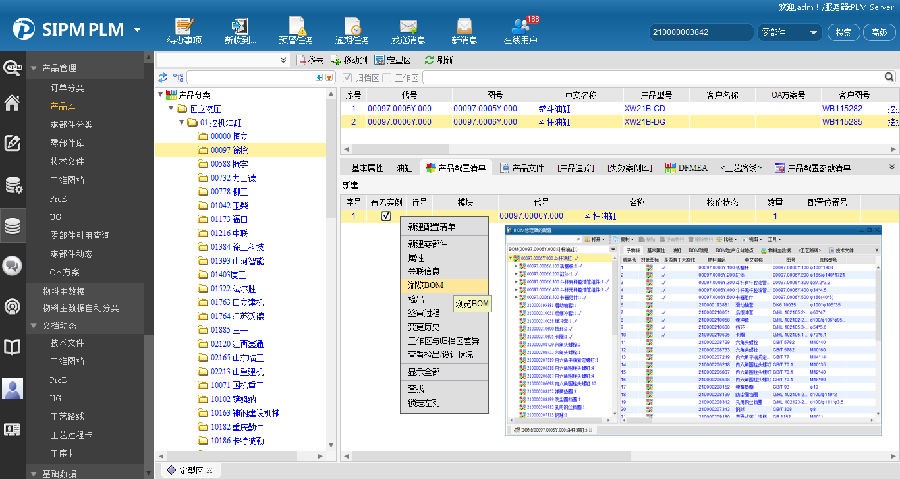
Task: Click the home icon in left sidebar
Action: click(x=13, y=102)
